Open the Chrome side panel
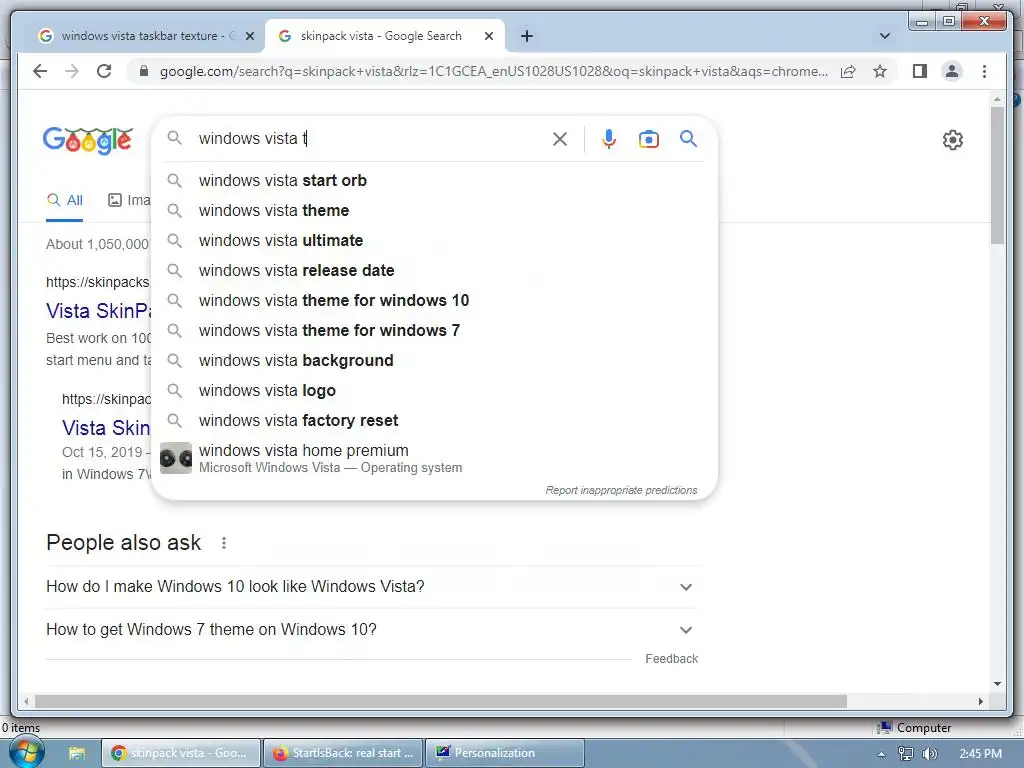The image size is (1024, 768). click(920, 71)
